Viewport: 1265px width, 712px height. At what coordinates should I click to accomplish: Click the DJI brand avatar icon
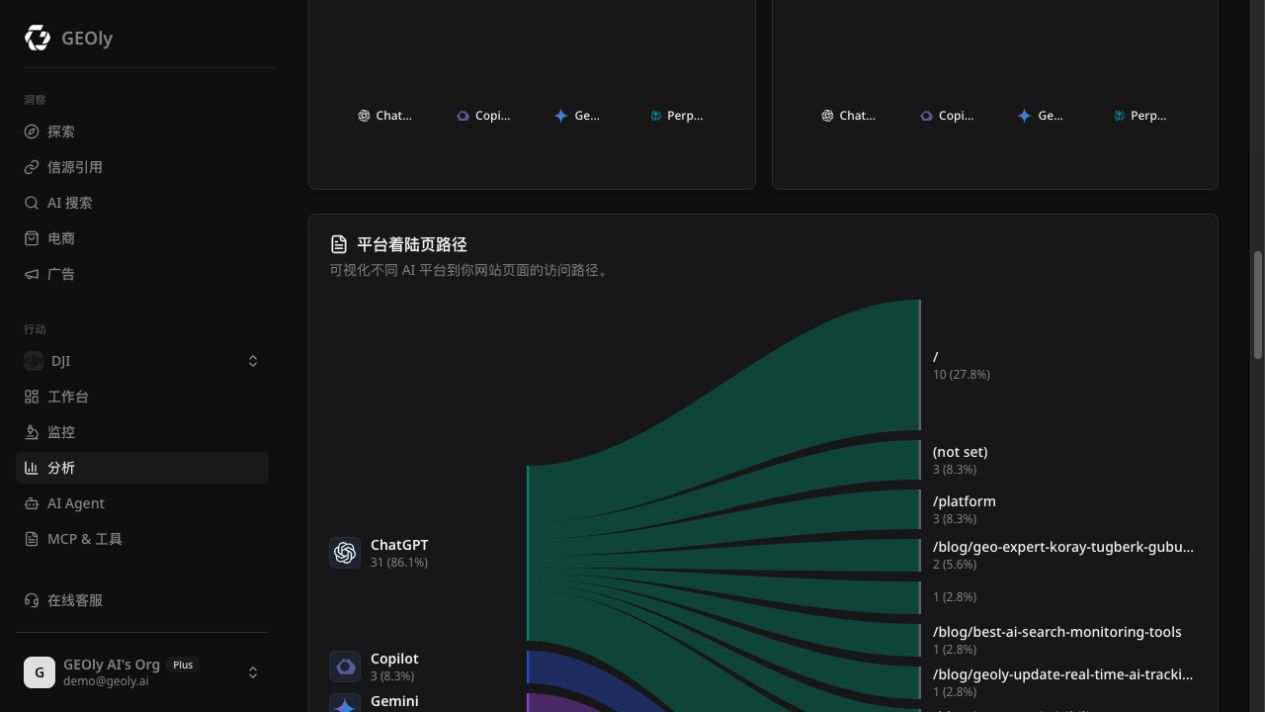[x=34, y=361]
